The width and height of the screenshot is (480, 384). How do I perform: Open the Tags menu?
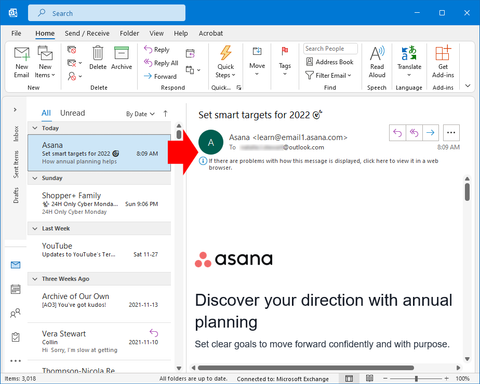285,61
